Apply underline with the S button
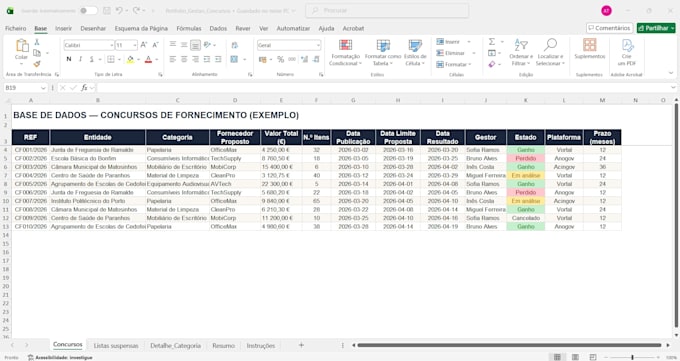Viewport: 680px width, 361px height. (x=92, y=59)
